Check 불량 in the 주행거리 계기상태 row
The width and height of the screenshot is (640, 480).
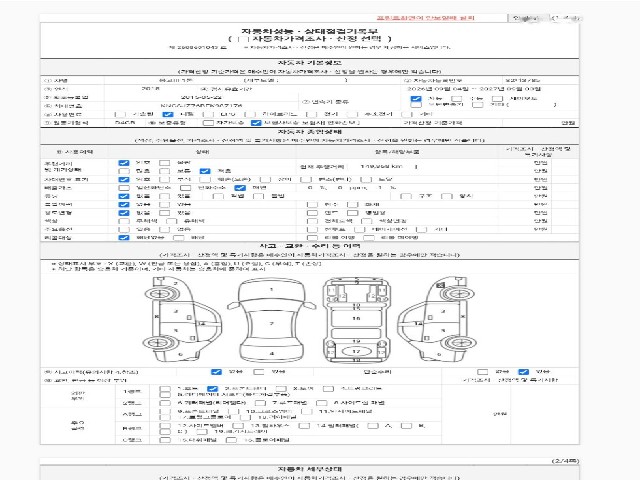pyautogui.click(x=164, y=163)
